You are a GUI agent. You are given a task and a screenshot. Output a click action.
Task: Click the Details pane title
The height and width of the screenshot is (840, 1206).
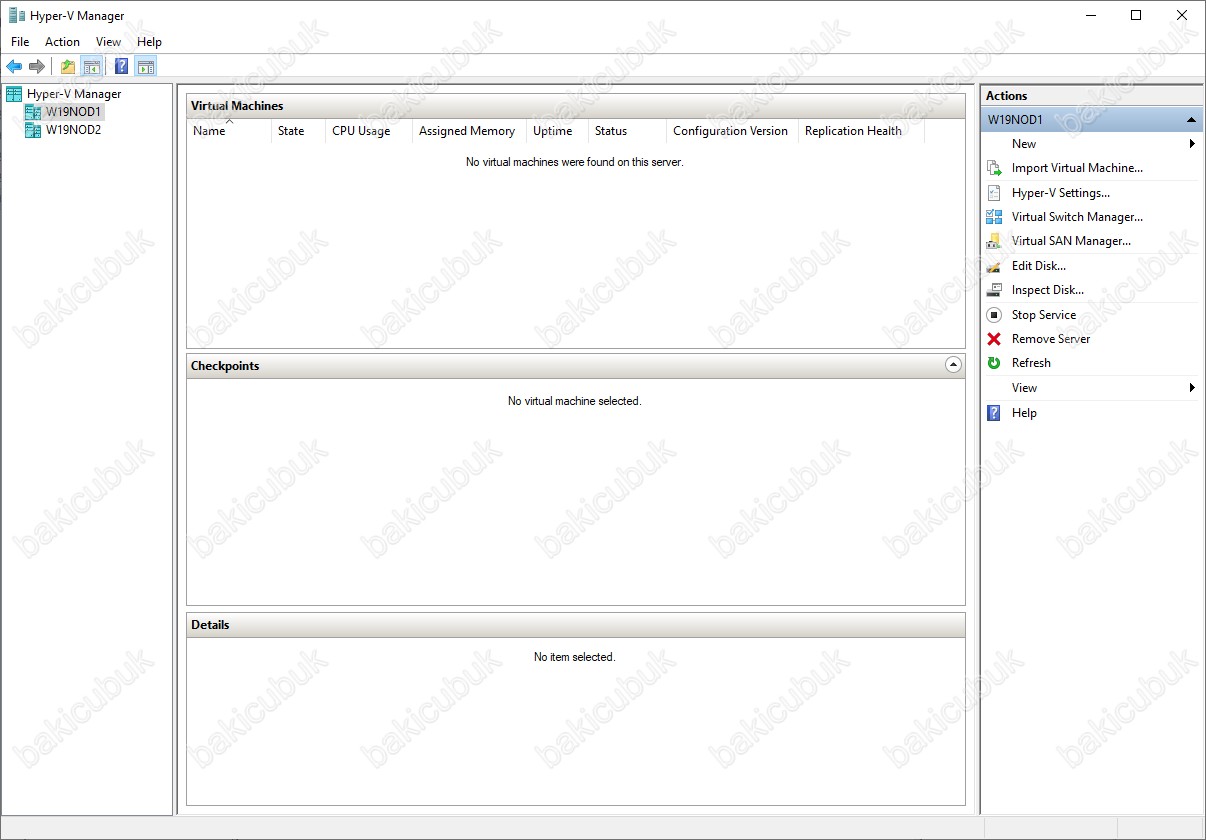pyautogui.click(x=210, y=625)
